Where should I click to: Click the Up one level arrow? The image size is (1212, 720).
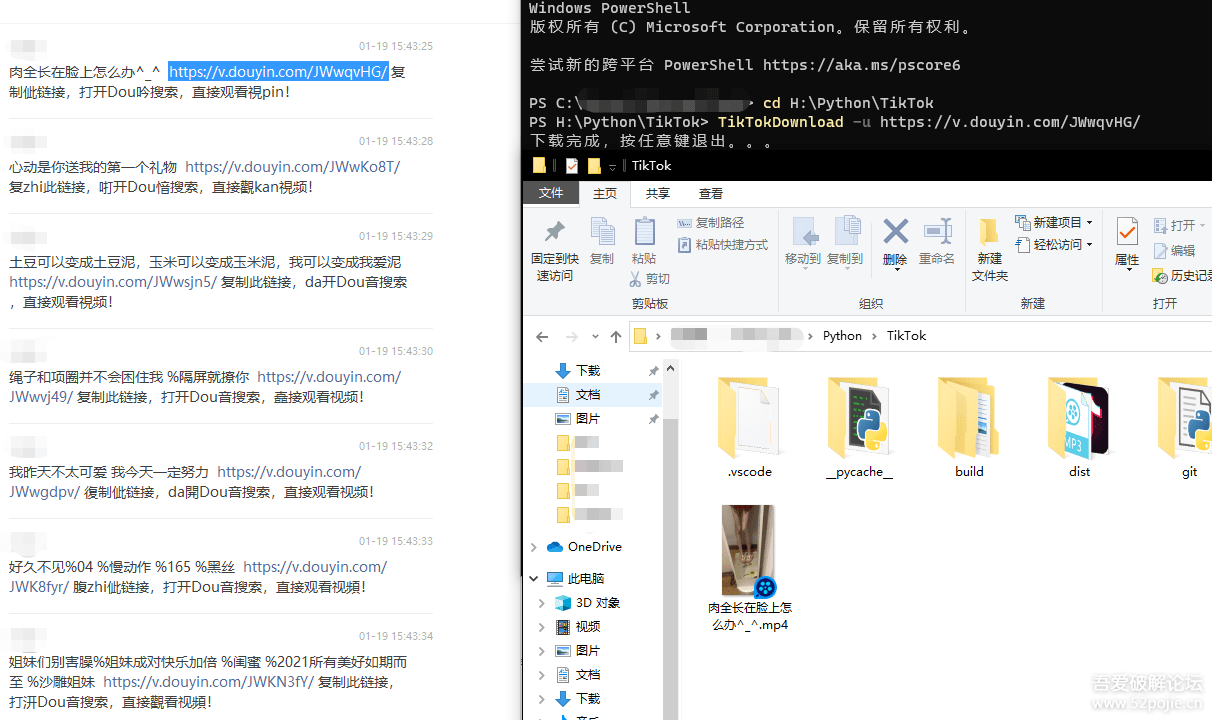[x=616, y=336]
